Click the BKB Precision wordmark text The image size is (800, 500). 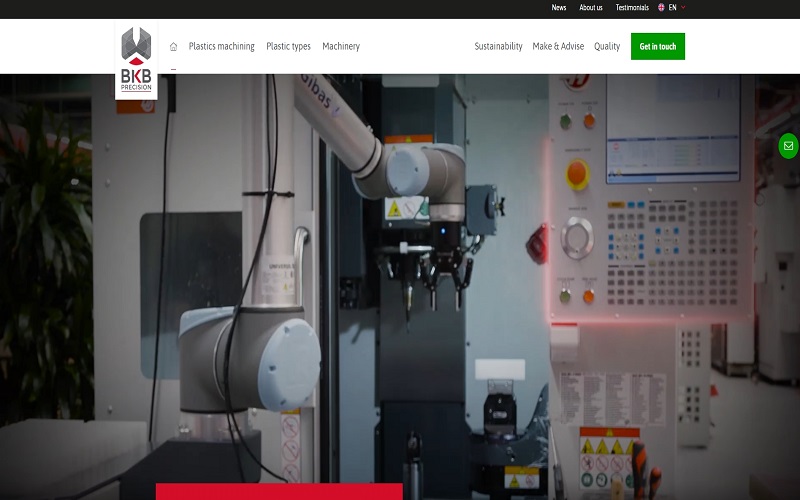click(136, 78)
